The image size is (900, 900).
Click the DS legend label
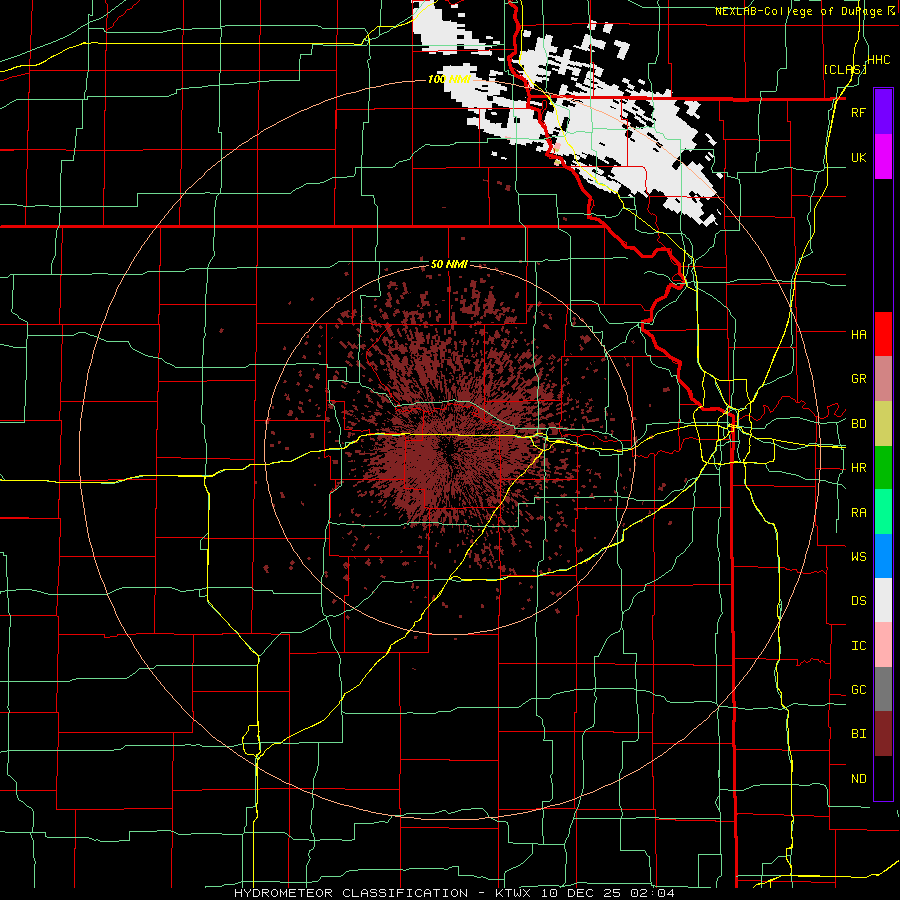click(859, 601)
